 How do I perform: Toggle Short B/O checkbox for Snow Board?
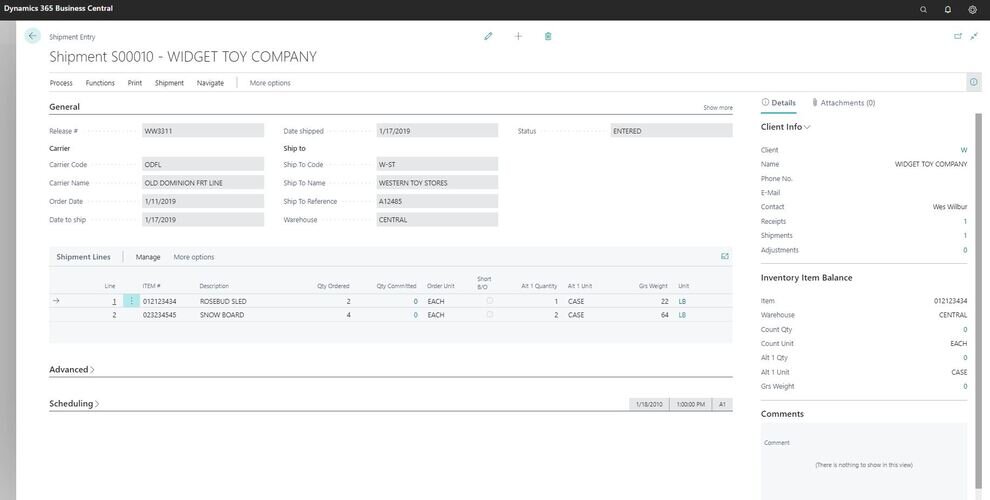coord(489,315)
